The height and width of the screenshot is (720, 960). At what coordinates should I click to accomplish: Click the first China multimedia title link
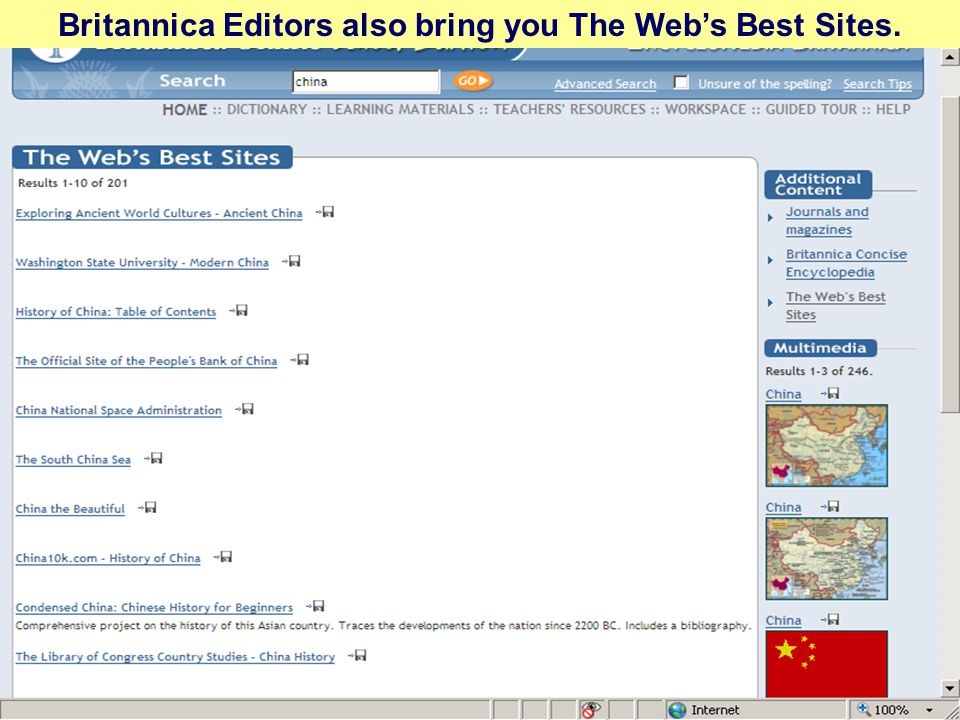(784, 394)
